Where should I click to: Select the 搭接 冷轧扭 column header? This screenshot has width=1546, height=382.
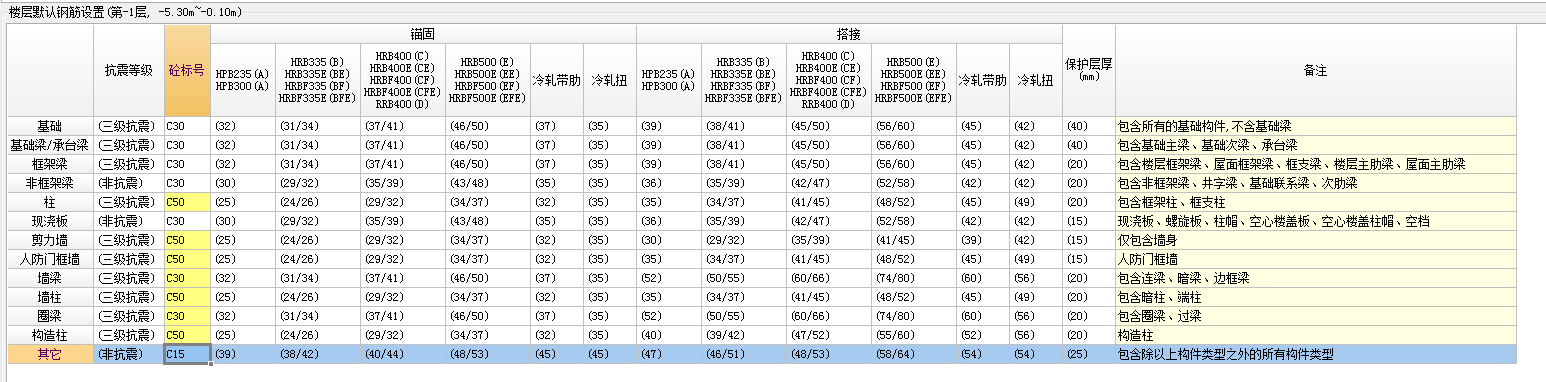[x=1036, y=80]
